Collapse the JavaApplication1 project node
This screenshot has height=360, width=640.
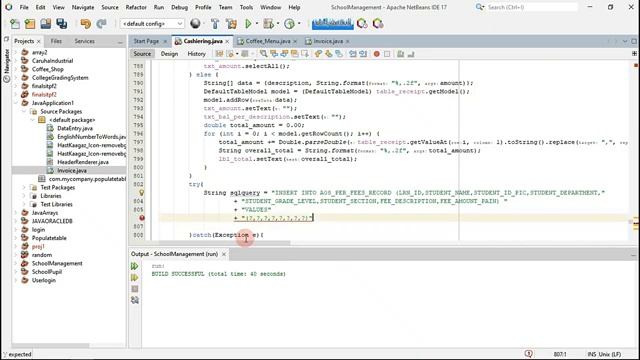pos(16,103)
